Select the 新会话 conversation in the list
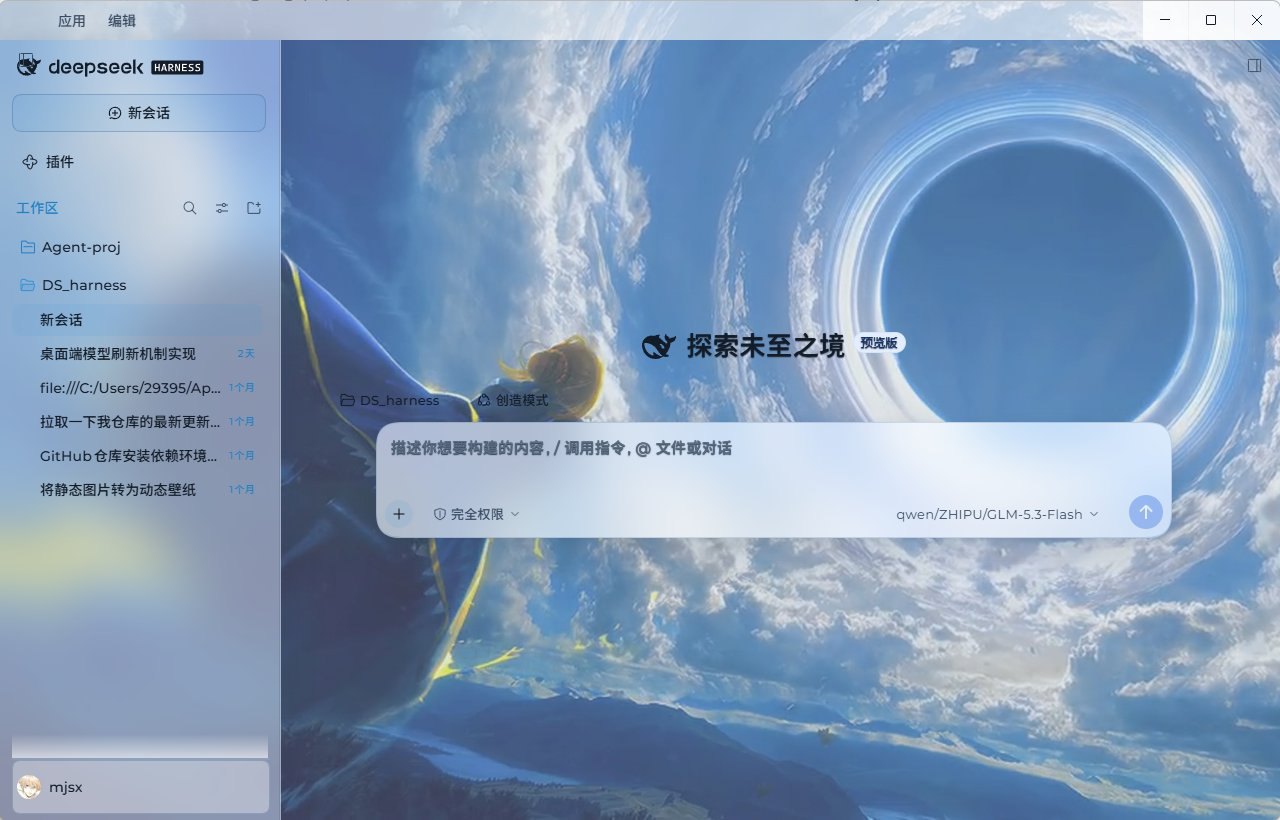The height and width of the screenshot is (820, 1280). tap(138, 320)
